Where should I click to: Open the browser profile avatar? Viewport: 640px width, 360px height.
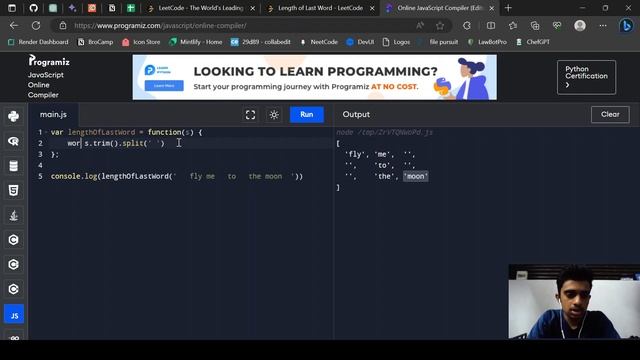pyautogui.click(x=580, y=26)
